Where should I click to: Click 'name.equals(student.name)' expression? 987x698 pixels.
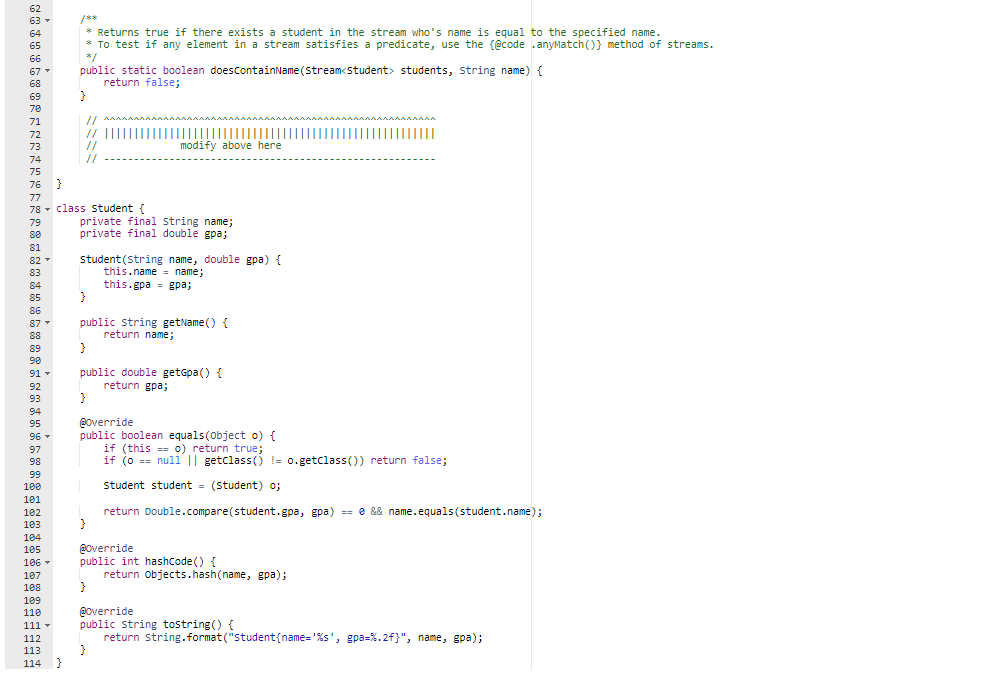pos(462,511)
